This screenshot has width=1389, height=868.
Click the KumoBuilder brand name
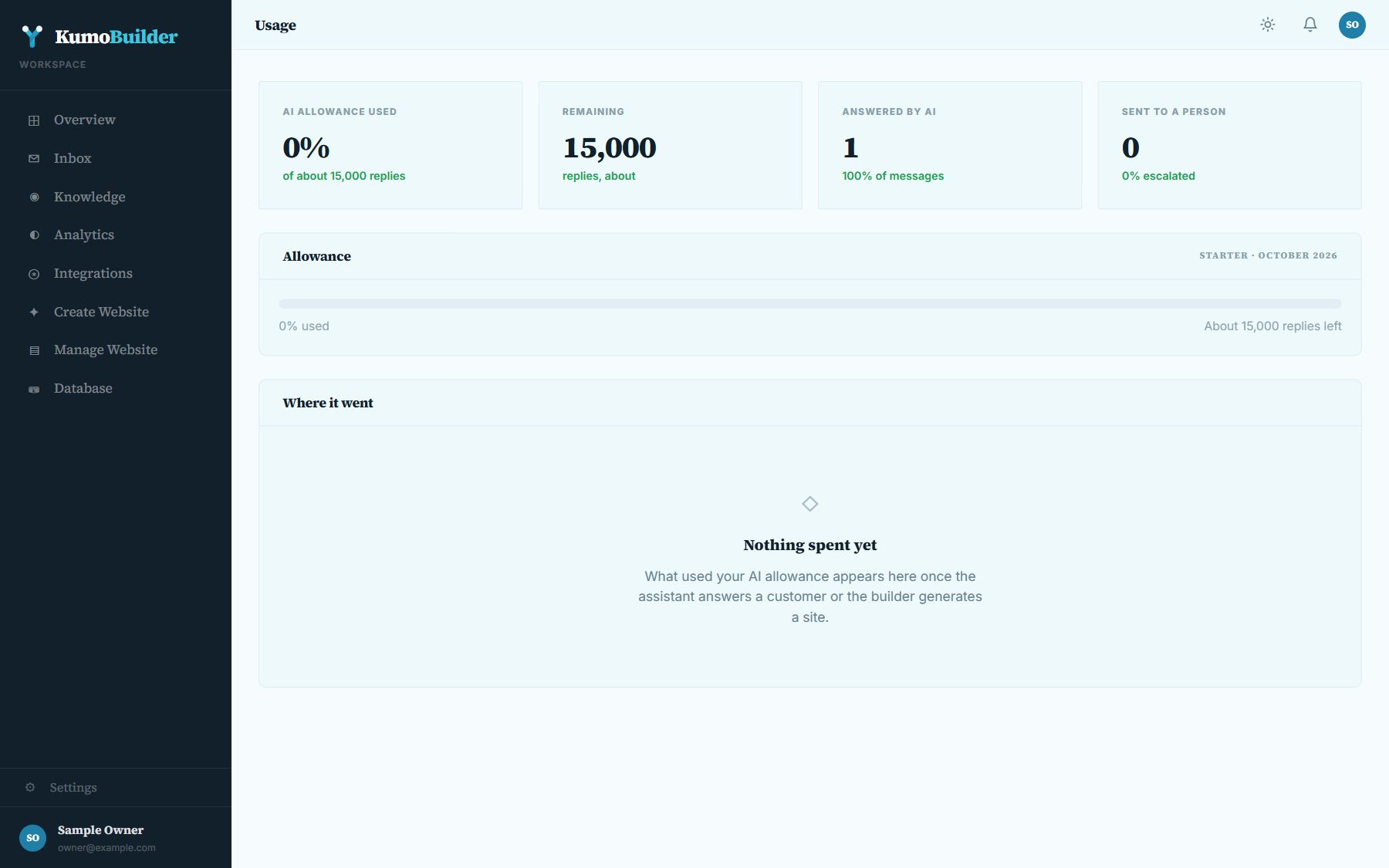coord(117,36)
